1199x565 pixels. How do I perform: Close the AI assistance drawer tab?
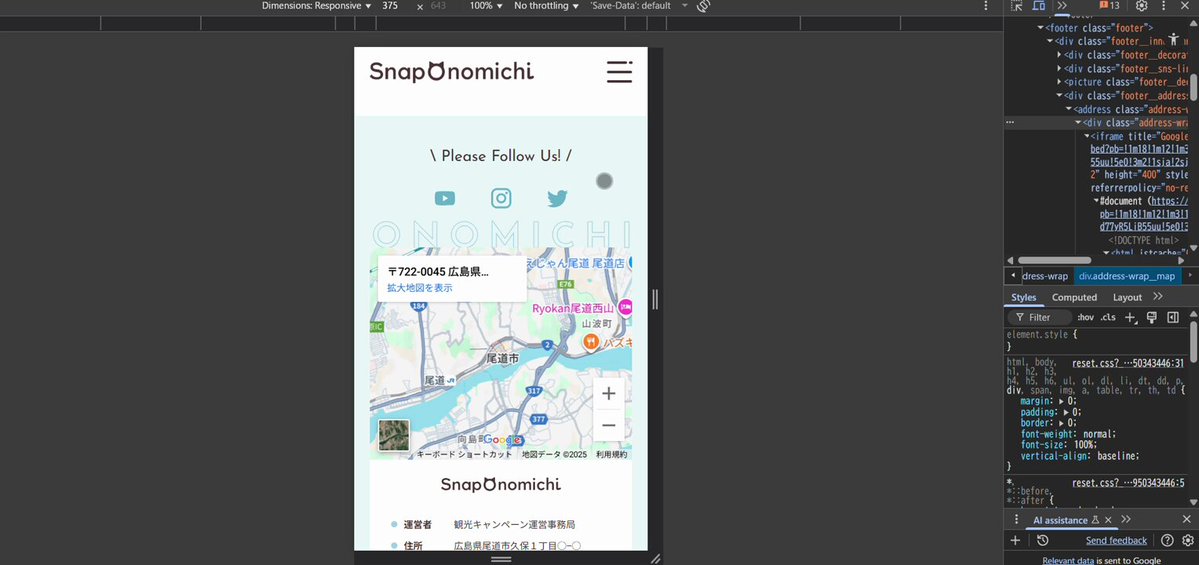(x=1108, y=520)
